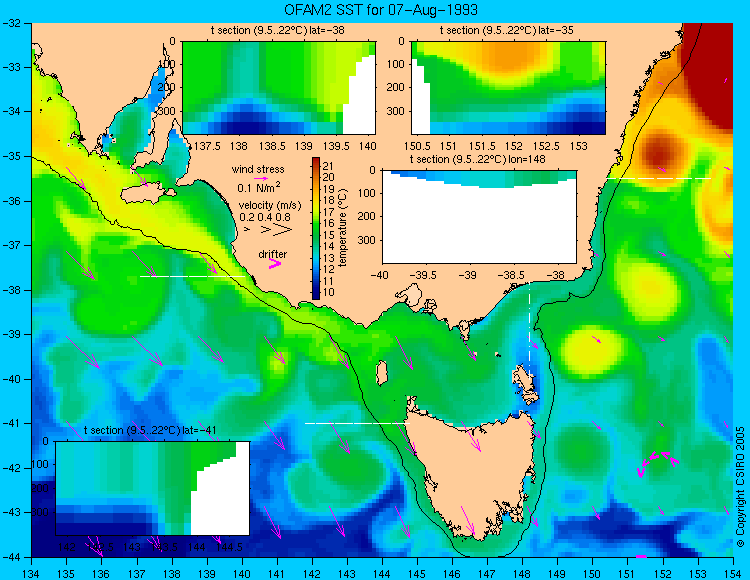Click the 144.5 tick in the lat=-41 inset
This screenshot has height=580, width=750.
point(230,547)
